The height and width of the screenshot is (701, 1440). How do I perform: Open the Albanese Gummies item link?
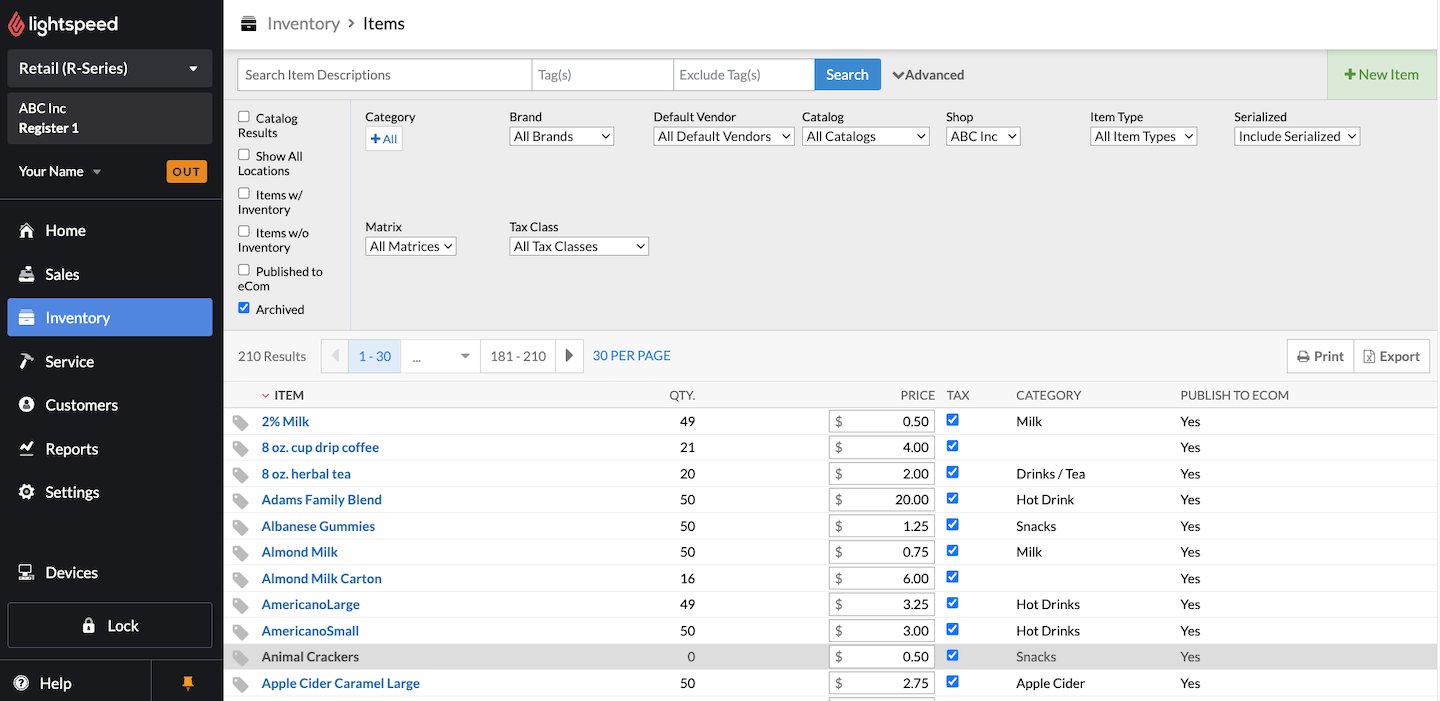tap(318, 526)
